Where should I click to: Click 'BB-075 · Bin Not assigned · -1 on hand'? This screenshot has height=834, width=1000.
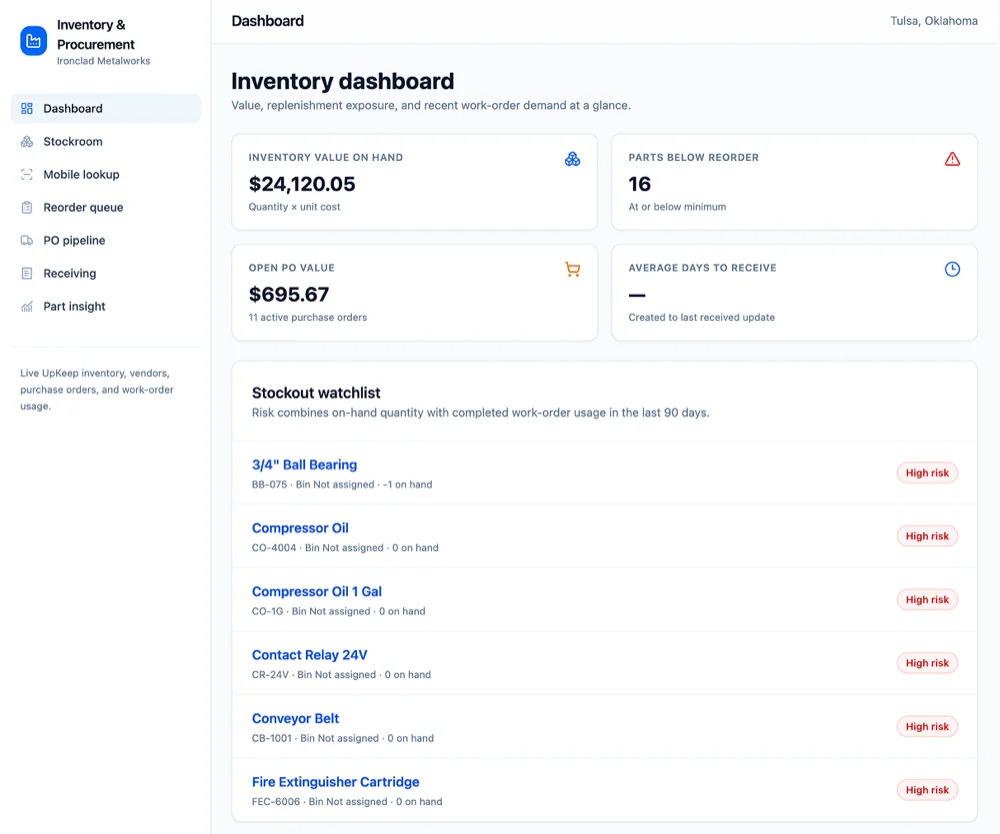(x=342, y=485)
